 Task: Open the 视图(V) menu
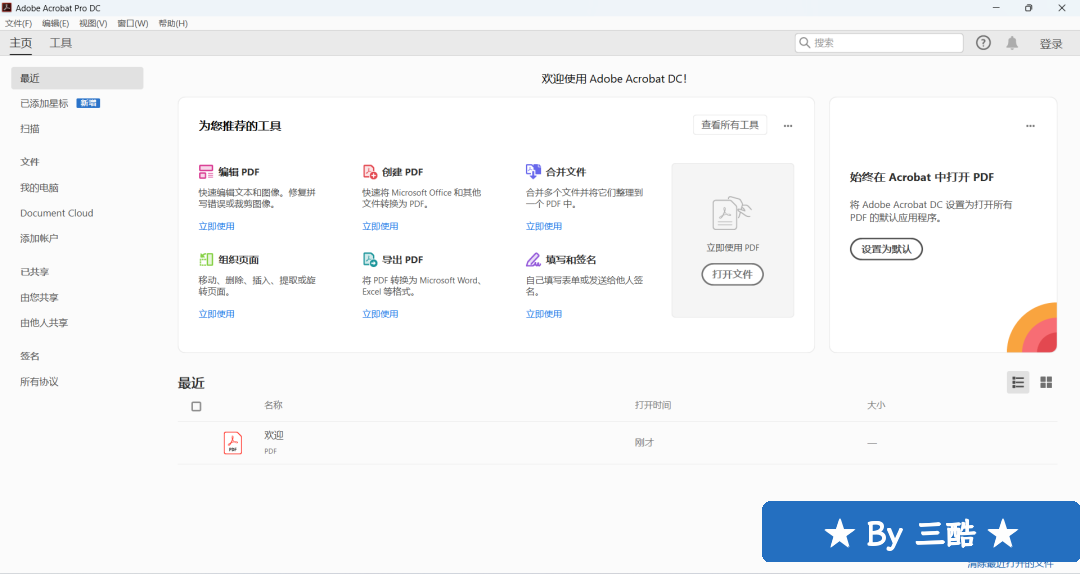click(x=93, y=23)
